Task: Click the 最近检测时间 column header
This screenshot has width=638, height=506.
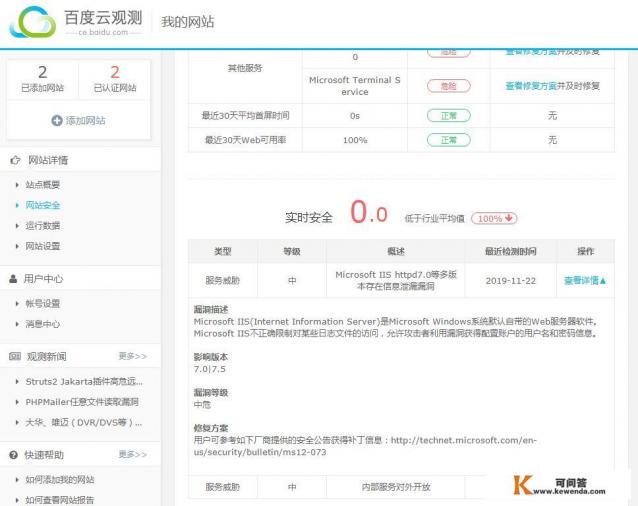Action: (511, 251)
